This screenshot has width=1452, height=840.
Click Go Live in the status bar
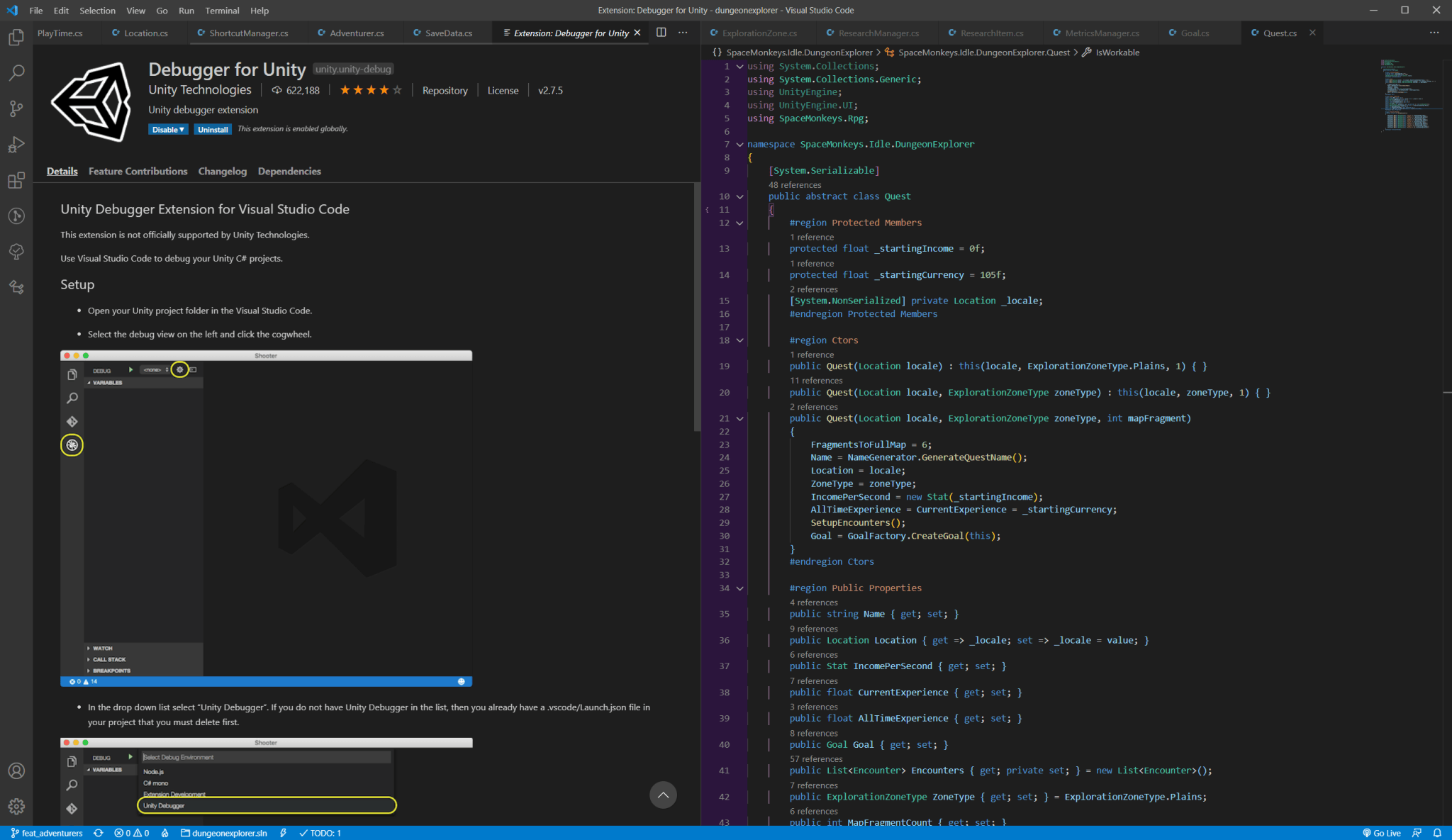(x=1382, y=833)
